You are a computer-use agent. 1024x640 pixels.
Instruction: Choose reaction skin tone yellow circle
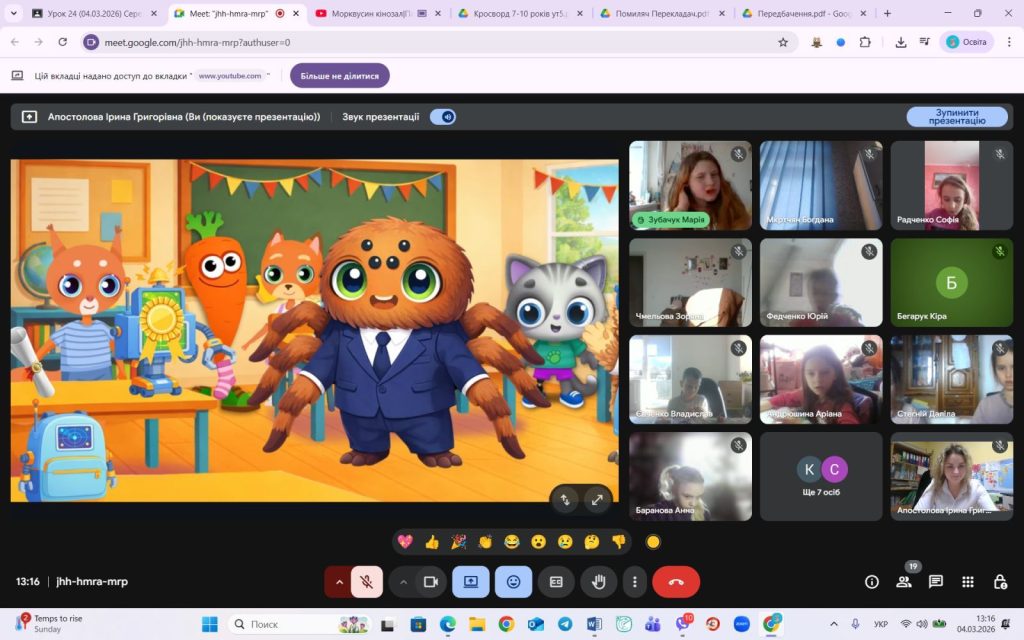[653, 541]
